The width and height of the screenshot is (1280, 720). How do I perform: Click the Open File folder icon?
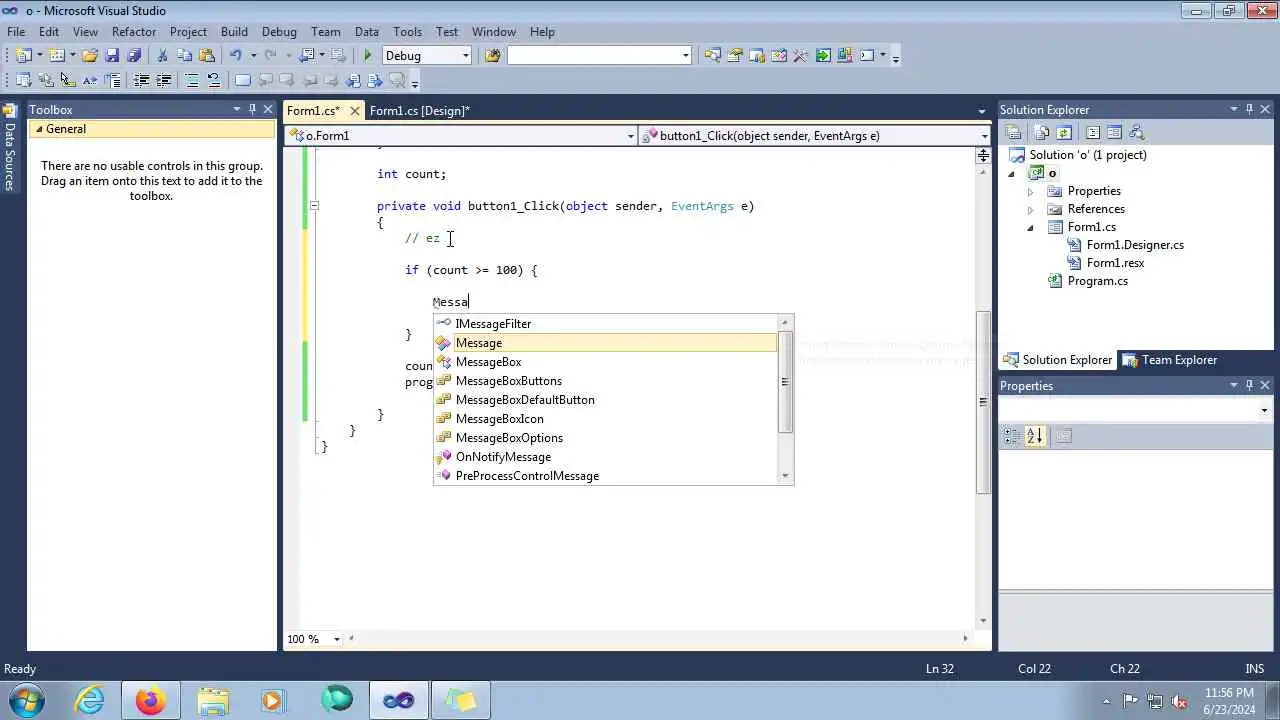point(89,56)
